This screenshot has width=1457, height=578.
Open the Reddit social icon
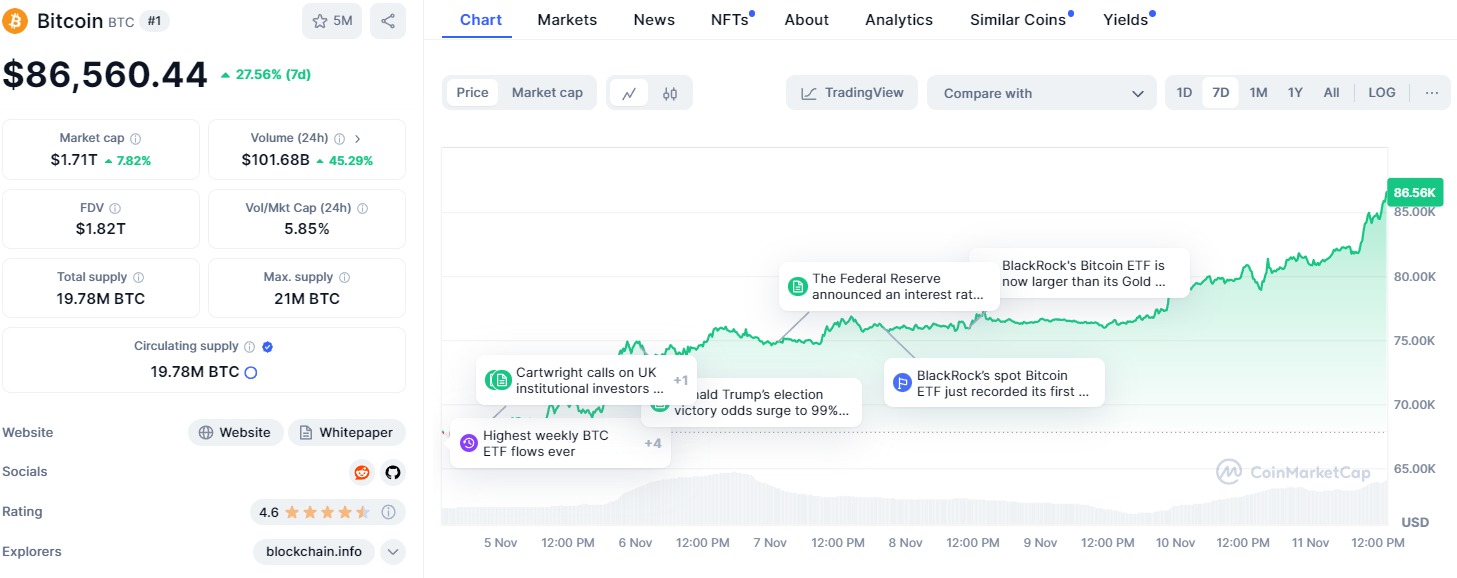point(362,472)
